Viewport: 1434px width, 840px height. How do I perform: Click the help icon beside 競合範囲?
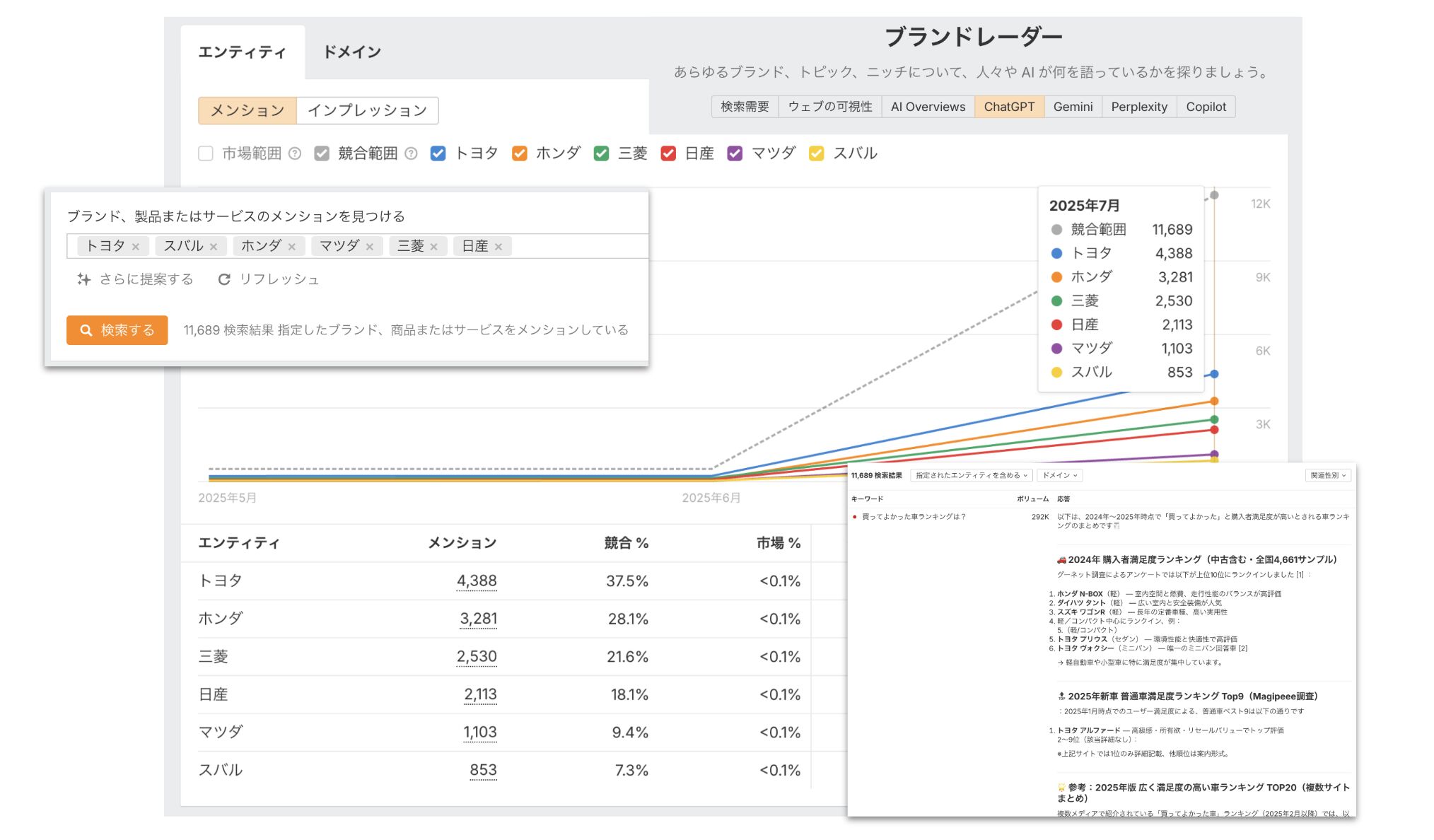[411, 153]
